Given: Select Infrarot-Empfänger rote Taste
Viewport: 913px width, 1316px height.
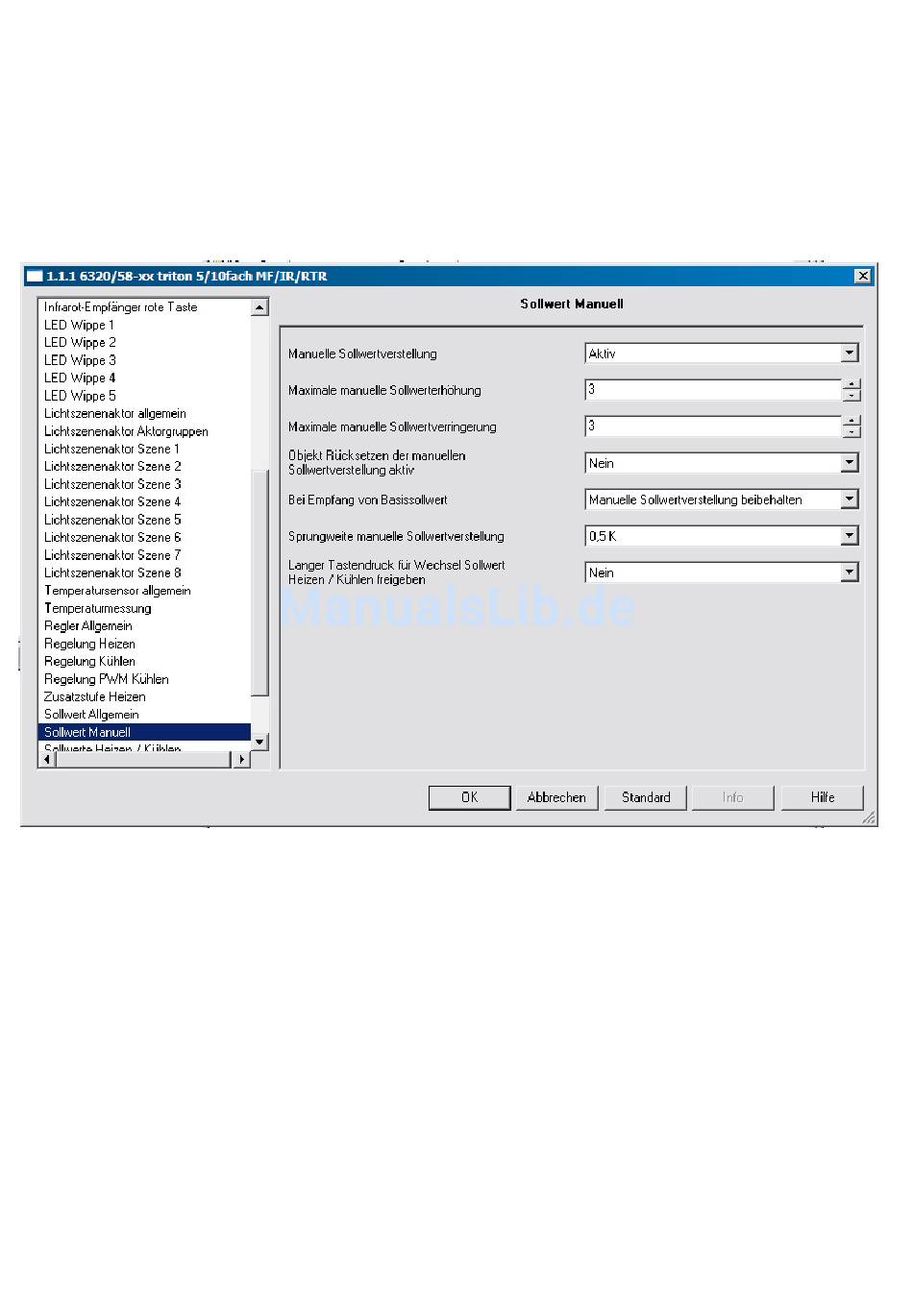Looking at the screenshot, I should (x=121, y=307).
